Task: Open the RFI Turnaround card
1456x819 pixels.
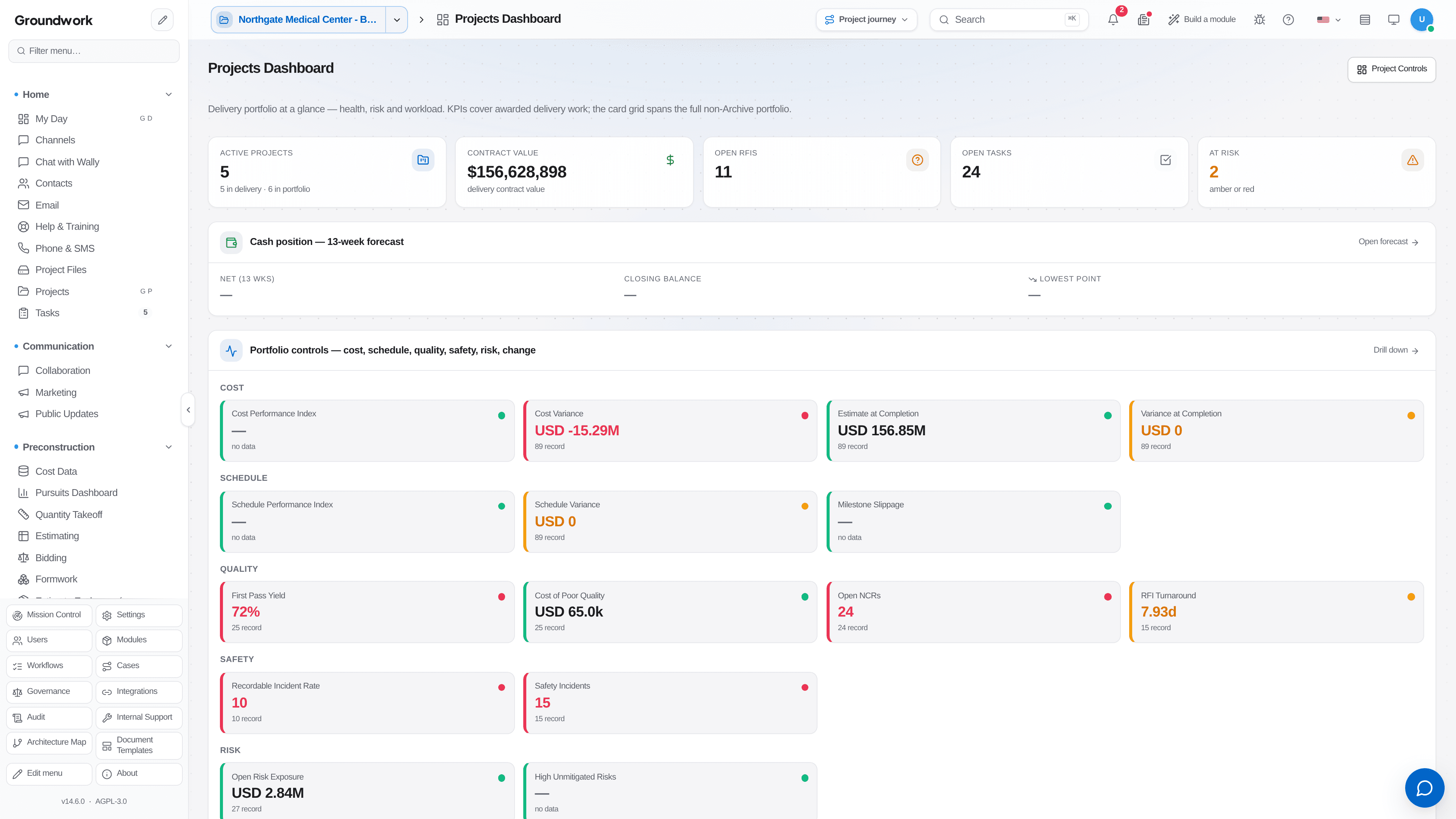Action: pyautogui.click(x=1276, y=612)
